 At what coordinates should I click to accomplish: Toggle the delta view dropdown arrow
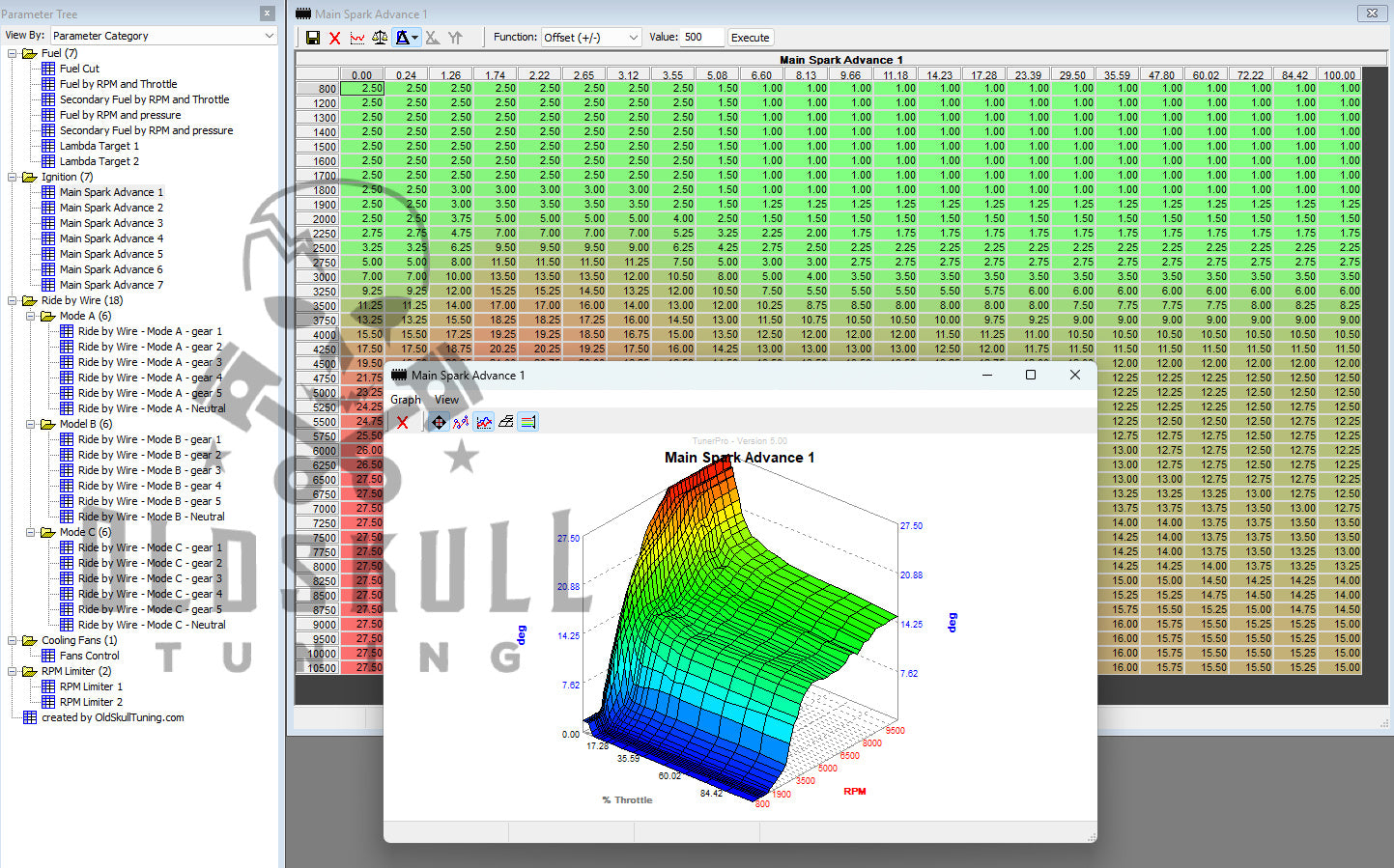413,37
